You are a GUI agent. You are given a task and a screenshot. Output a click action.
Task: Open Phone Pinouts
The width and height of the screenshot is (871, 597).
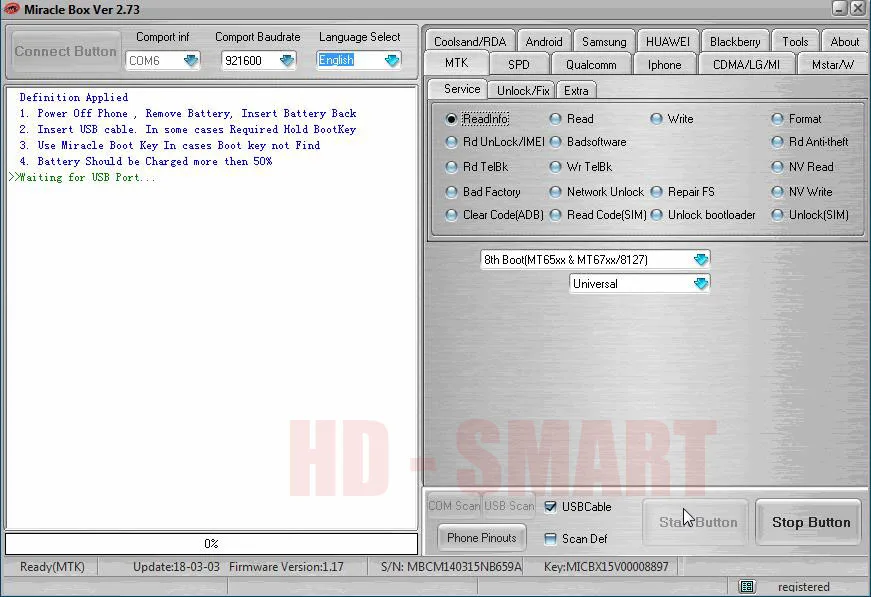click(482, 538)
